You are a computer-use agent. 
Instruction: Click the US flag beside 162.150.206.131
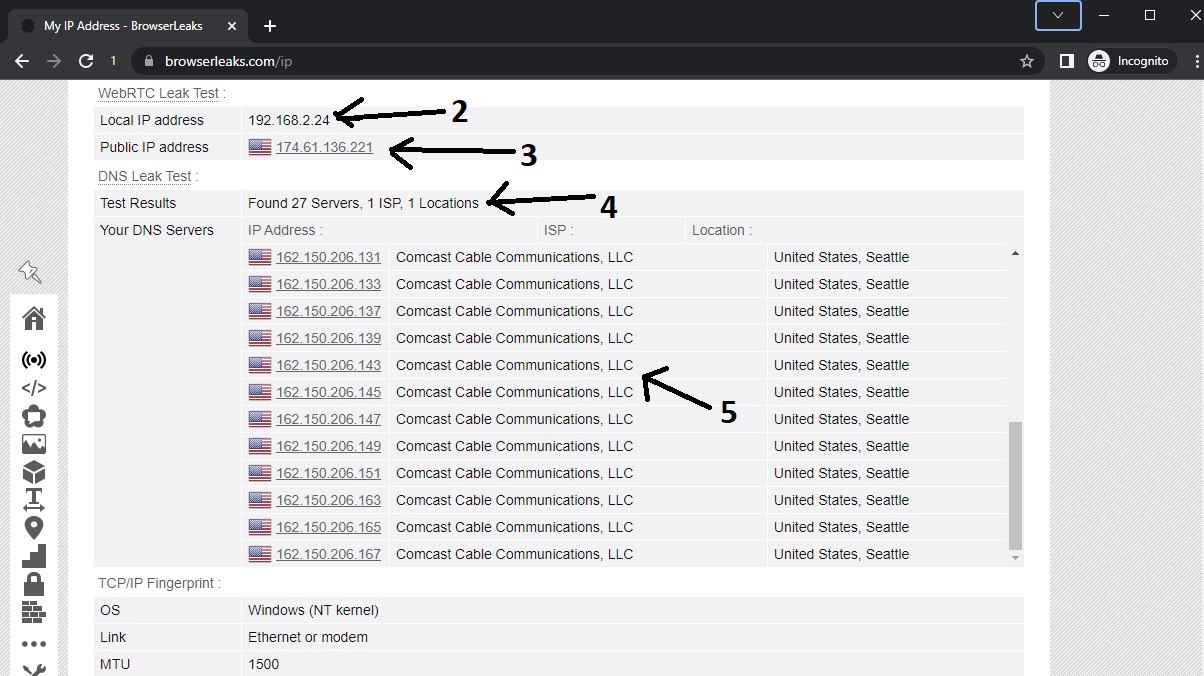260,257
